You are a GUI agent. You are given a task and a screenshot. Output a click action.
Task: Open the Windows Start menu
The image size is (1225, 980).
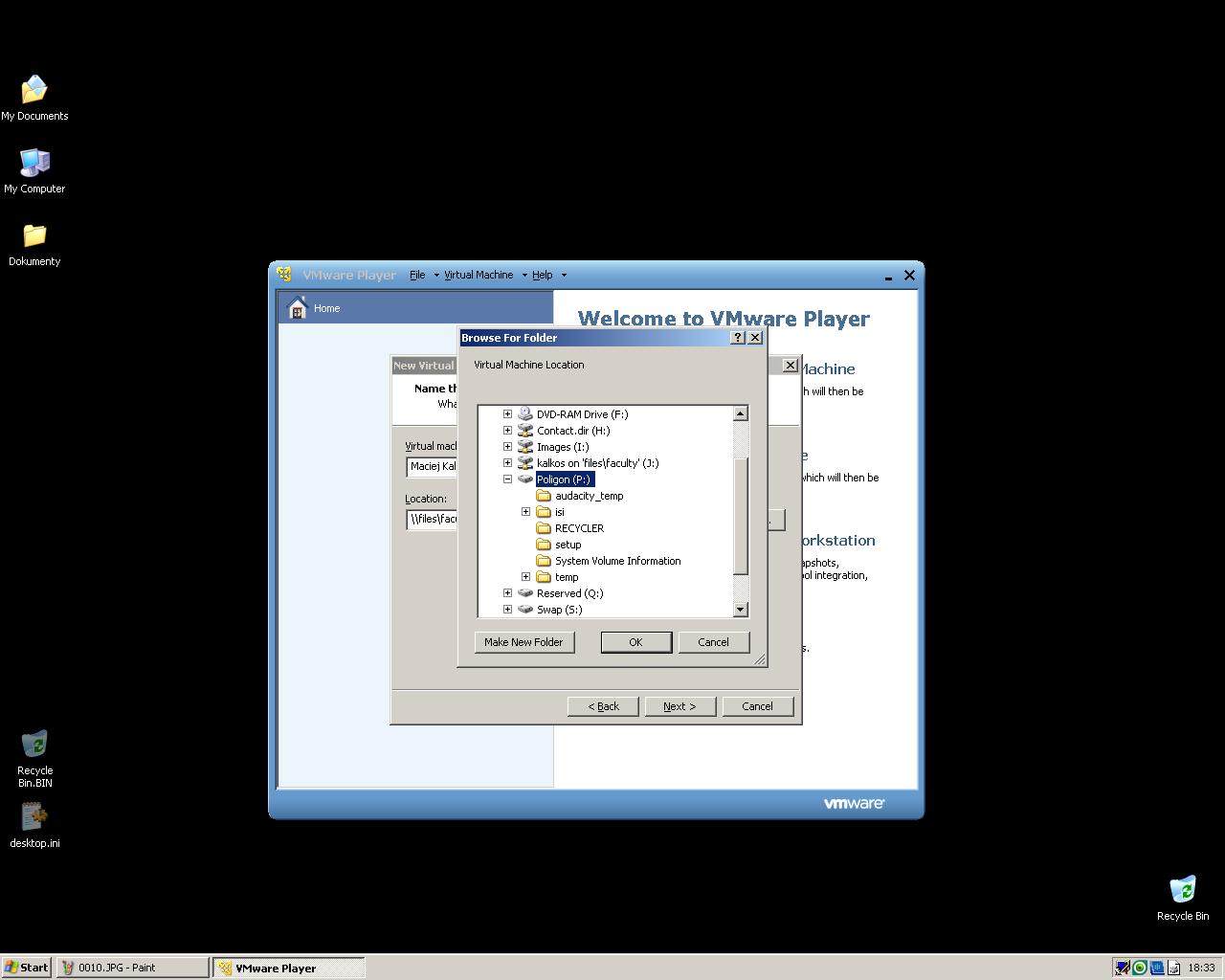tap(27, 968)
